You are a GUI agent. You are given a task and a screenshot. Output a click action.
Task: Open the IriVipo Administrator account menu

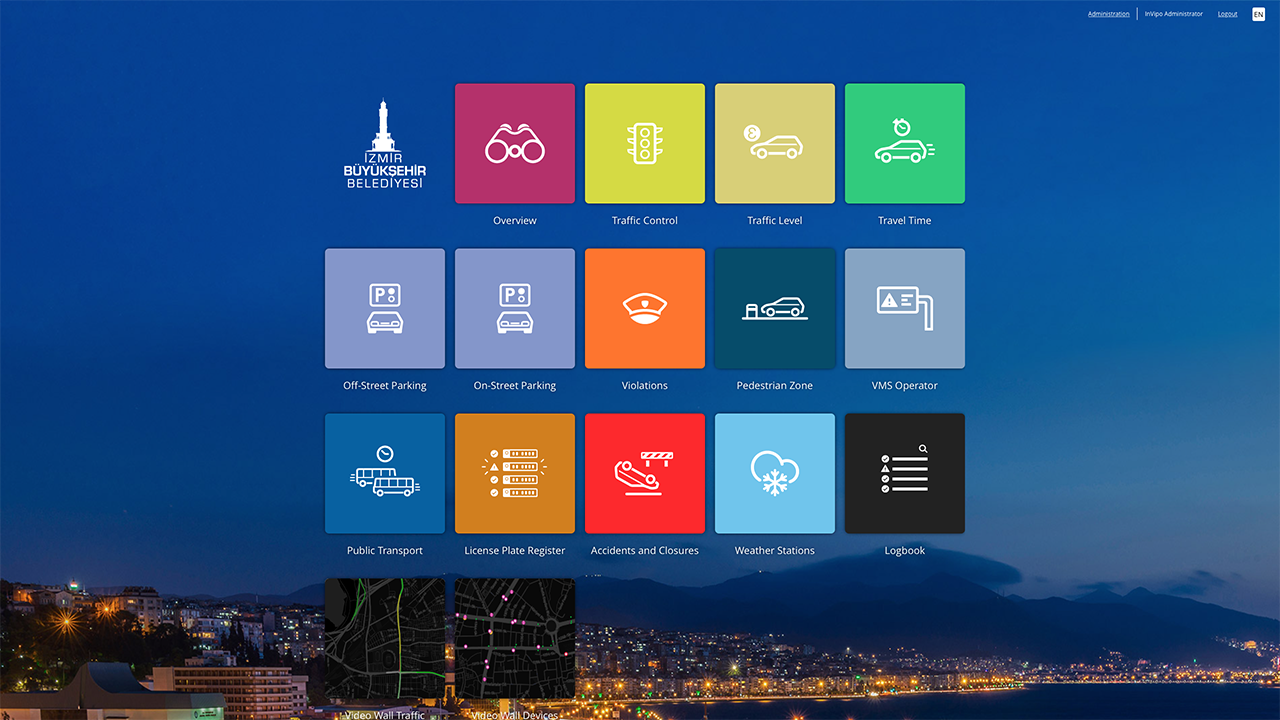[x=1174, y=14]
